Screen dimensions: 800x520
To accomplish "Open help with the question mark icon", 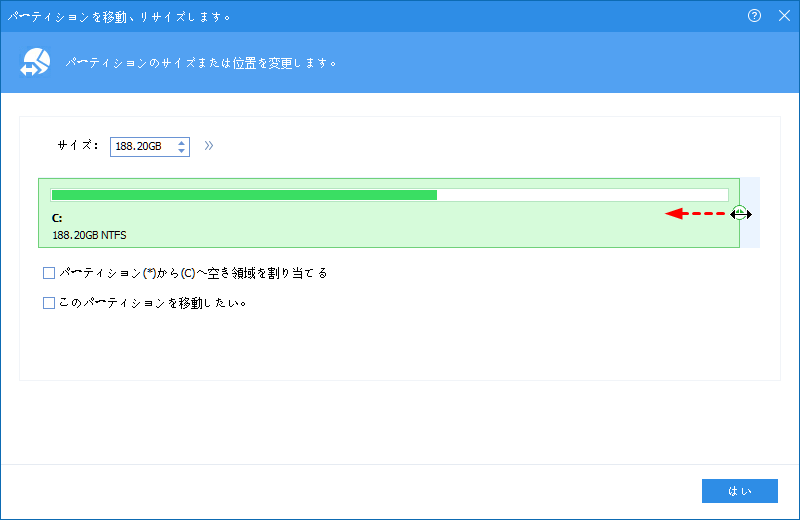I will pyautogui.click(x=754, y=16).
